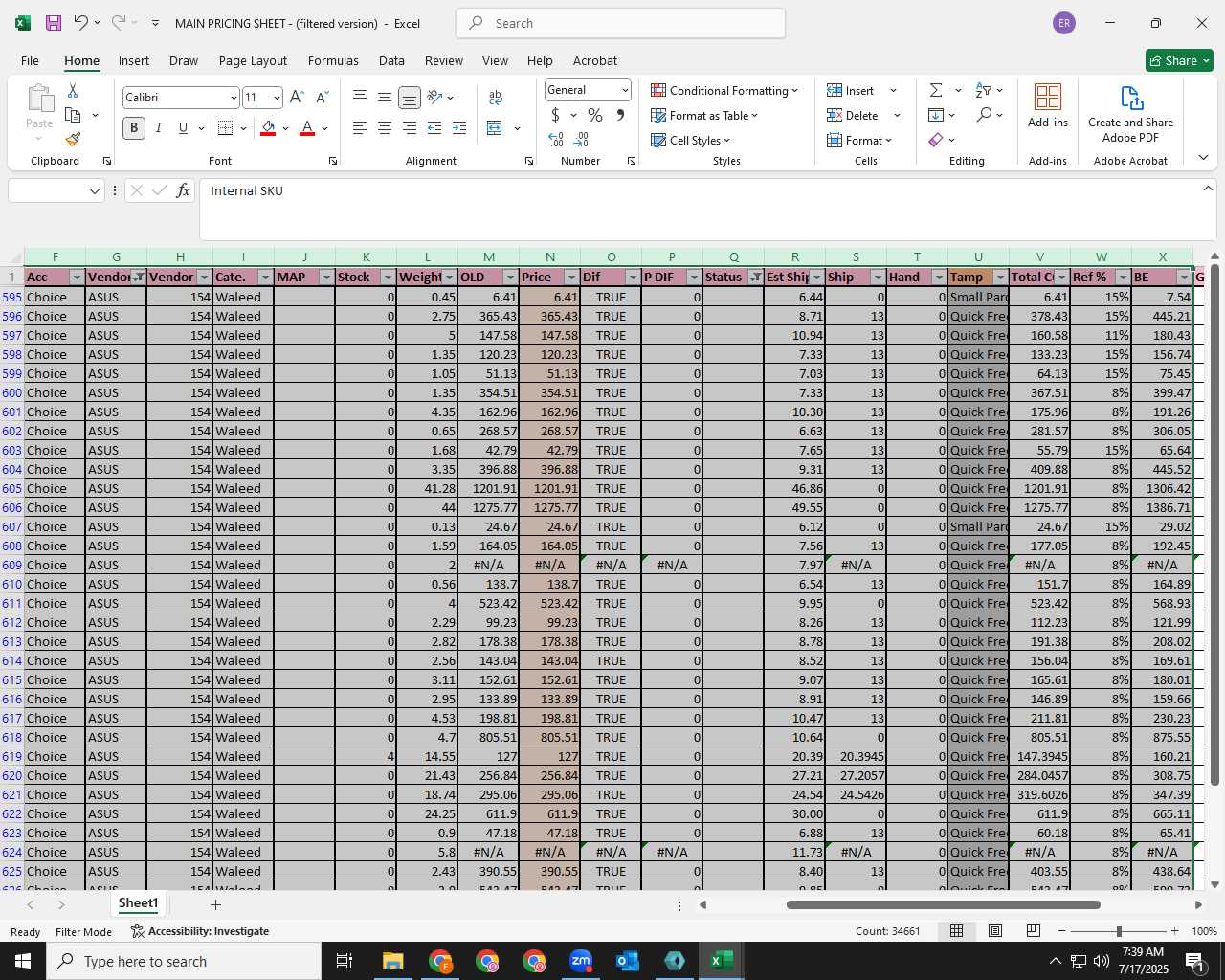The width and height of the screenshot is (1225, 980).
Task: Click the horizontal scrollbar thumb
Action: [x=943, y=904]
